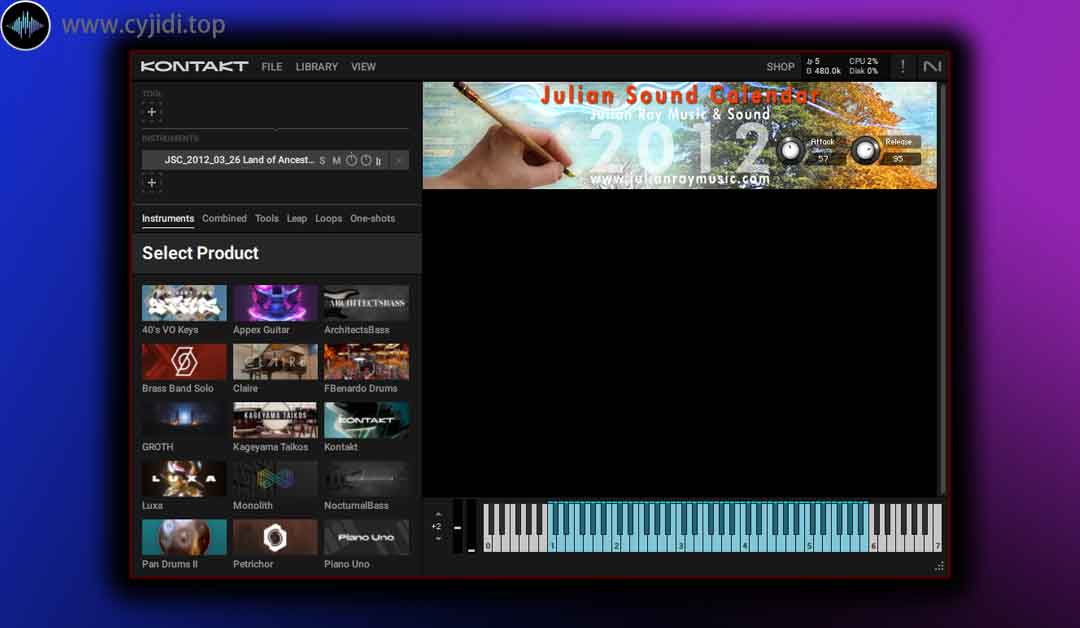1080x628 pixels.
Task: Select the Appex Guitar product thumbnail
Action: click(x=276, y=303)
